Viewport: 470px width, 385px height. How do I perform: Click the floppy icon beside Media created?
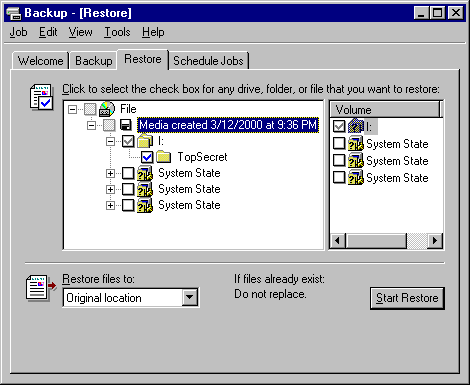pyautogui.click(x=126, y=125)
